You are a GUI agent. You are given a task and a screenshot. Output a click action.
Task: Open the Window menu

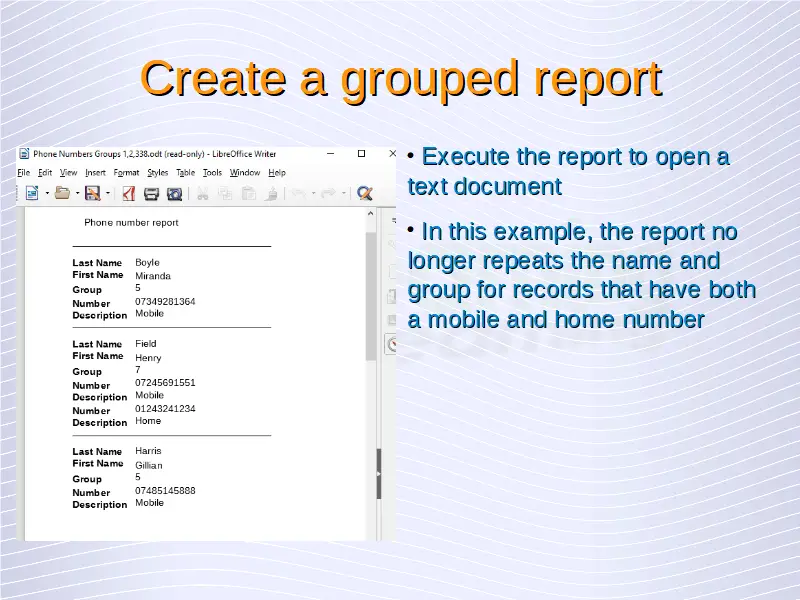(x=245, y=172)
